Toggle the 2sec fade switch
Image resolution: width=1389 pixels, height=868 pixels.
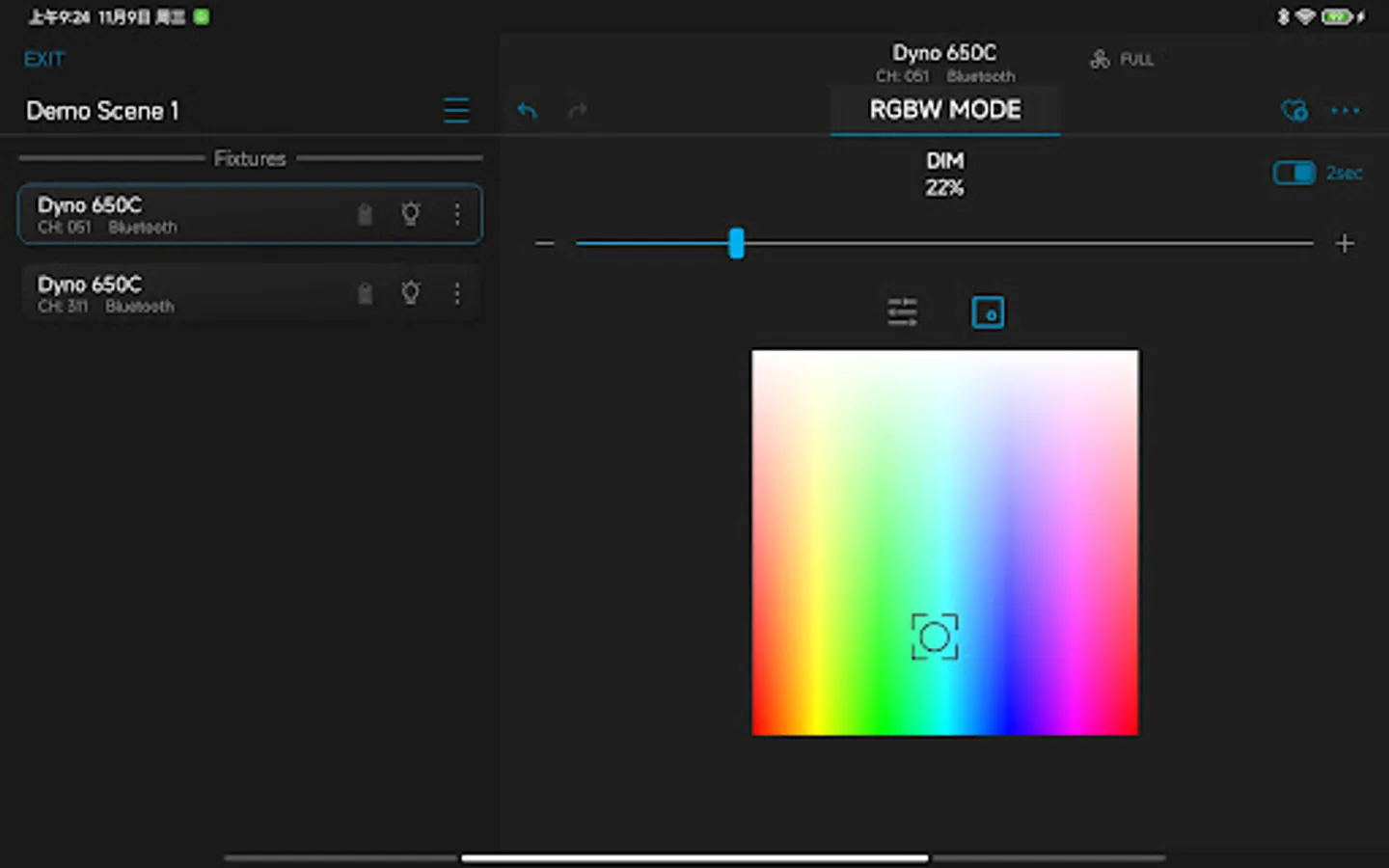coord(1294,174)
